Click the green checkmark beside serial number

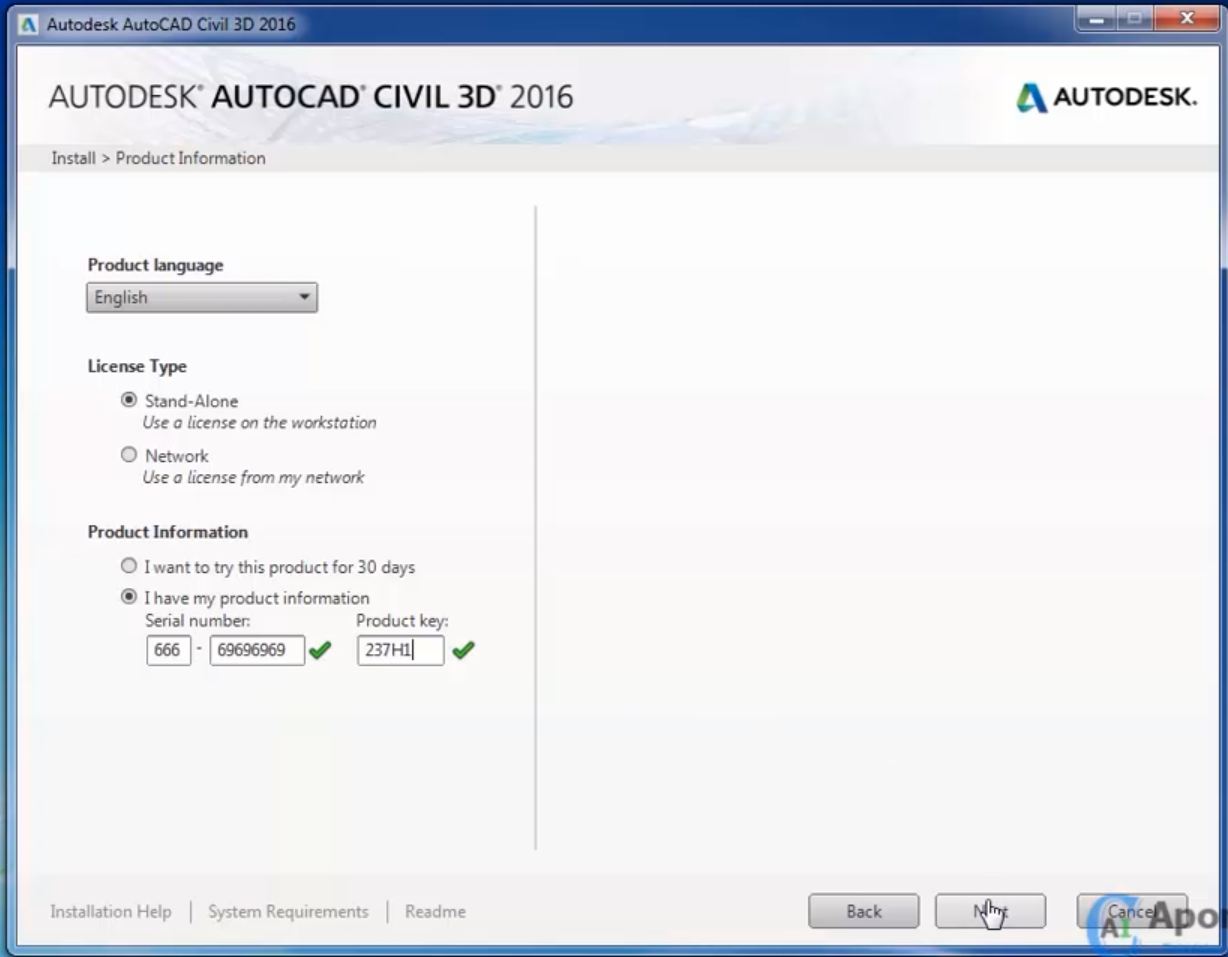(320, 650)
